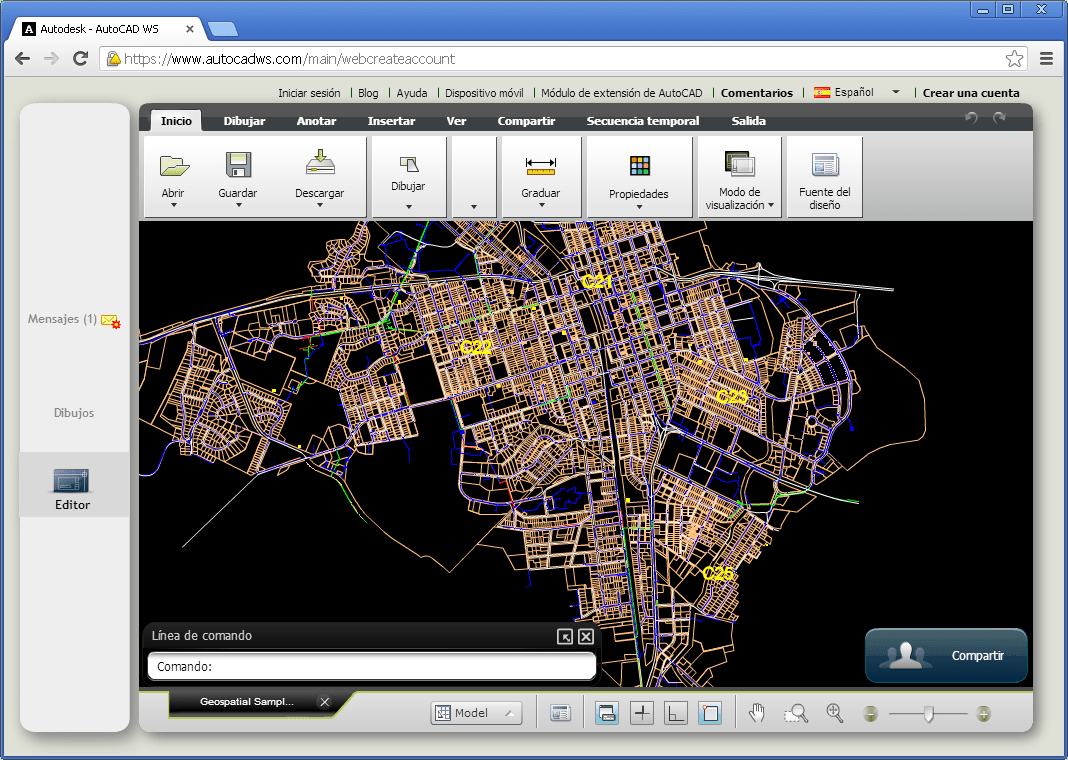This screenshot has width=1068, height=760.
Task: Open the Chrome menu icon
Action: pyautogui.click(x=1047, y=59)
